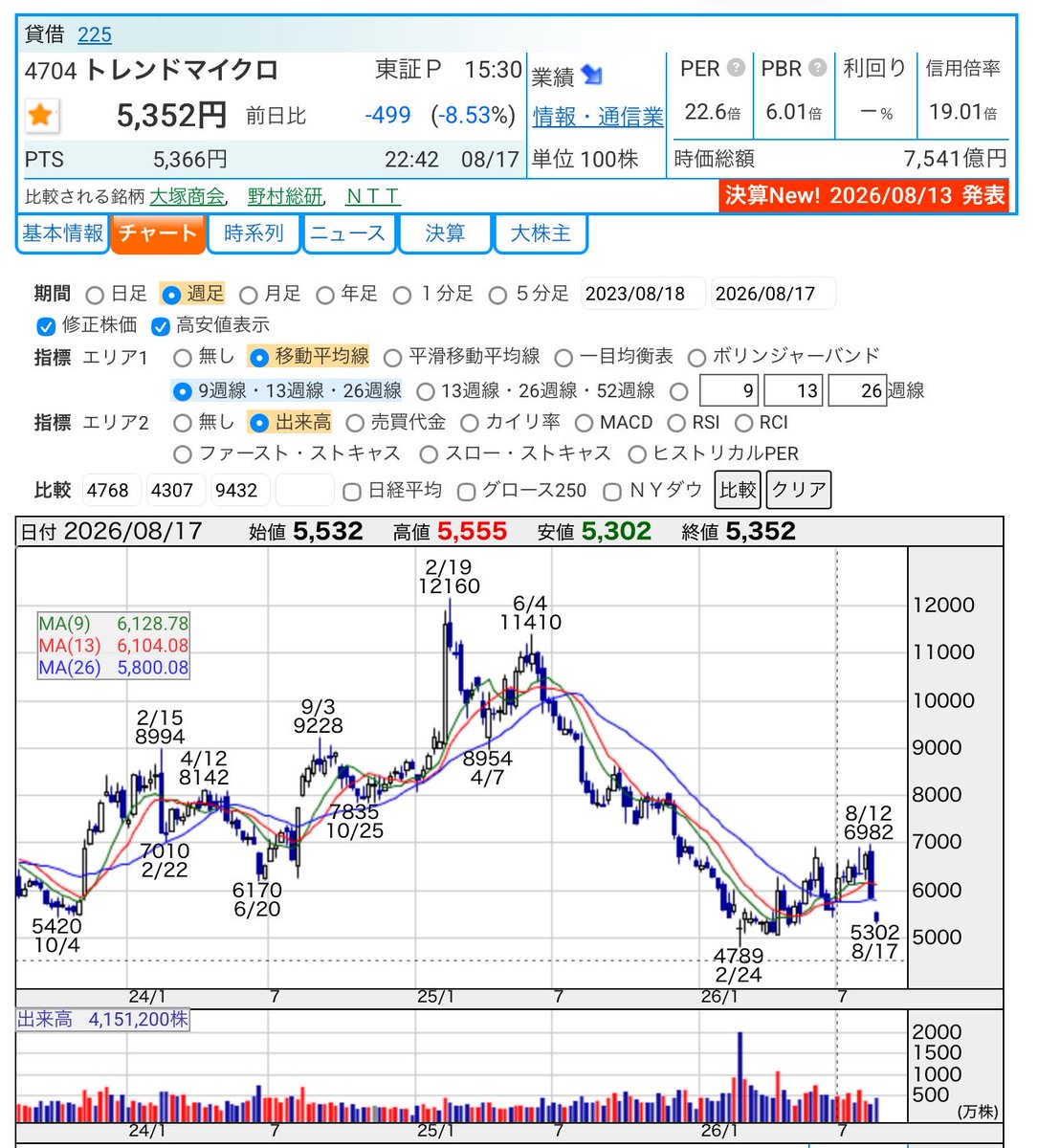
Task: Choose 9週線・13週線・26週線 option
Action: coord(182,391)
